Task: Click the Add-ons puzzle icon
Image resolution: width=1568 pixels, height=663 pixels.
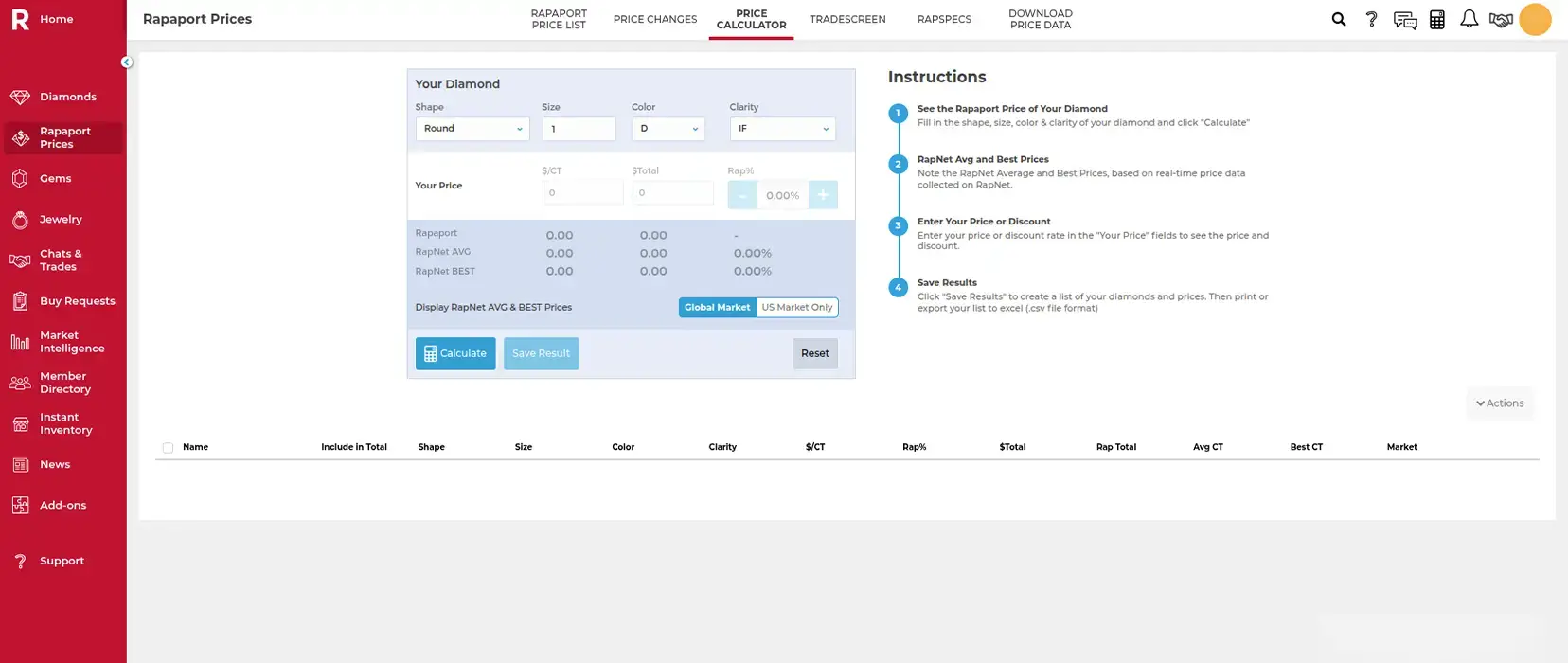Action: point(20,506)
